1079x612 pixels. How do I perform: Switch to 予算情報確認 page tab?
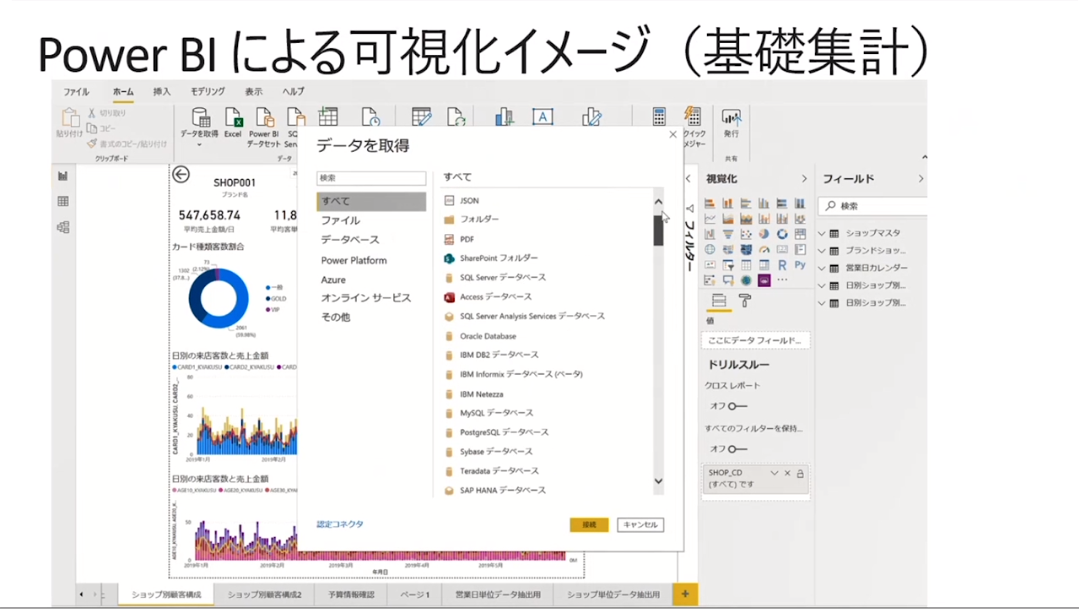351,595
